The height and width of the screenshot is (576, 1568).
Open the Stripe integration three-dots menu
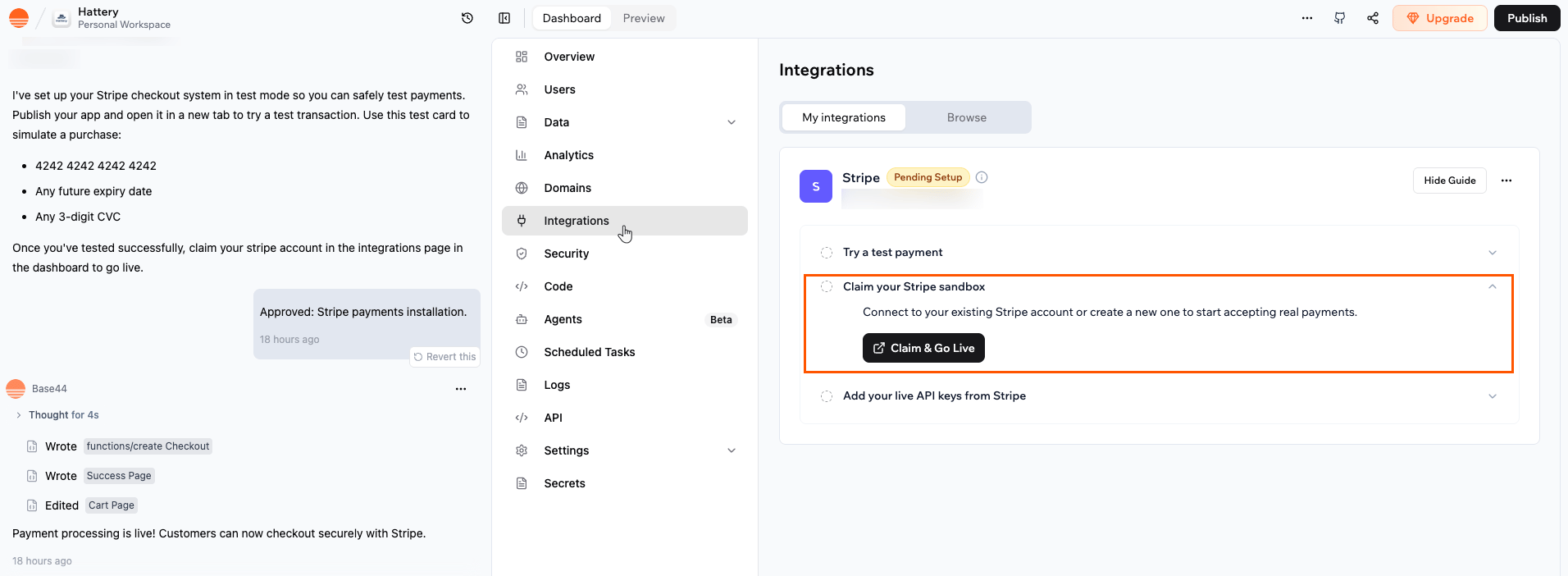[x=1506, y=181]
